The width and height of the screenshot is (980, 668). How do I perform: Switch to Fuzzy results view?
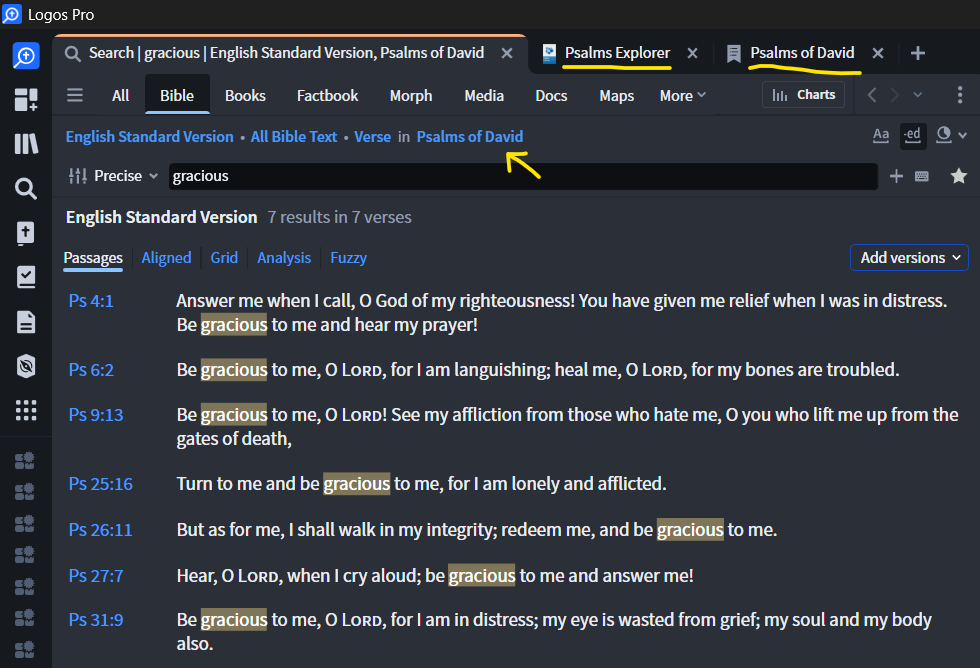pos(348,258)
